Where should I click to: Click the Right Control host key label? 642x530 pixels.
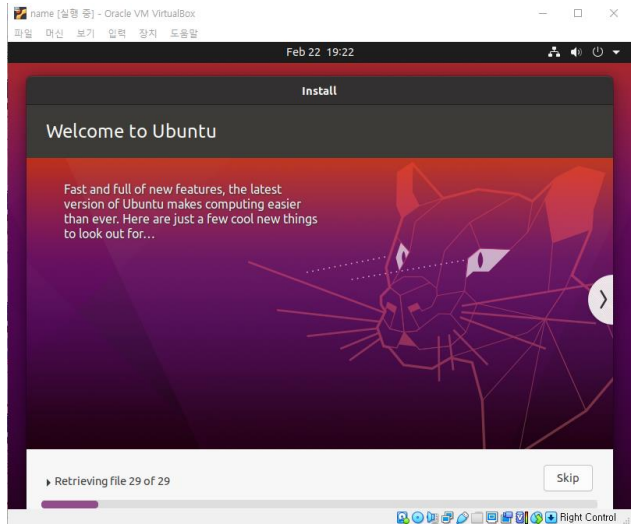click(x=588, y=517)
